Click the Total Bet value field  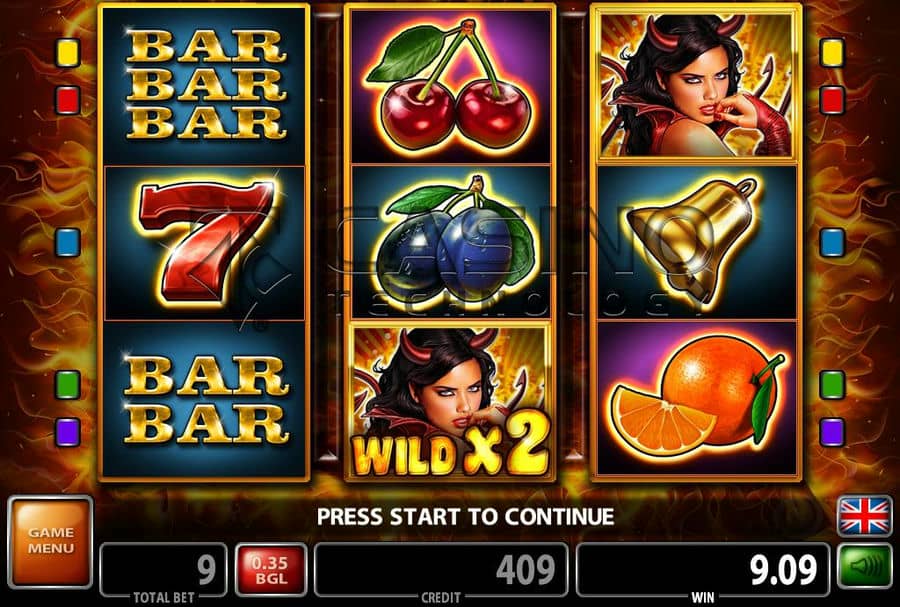pyautogui.click(x=164, y=569)
